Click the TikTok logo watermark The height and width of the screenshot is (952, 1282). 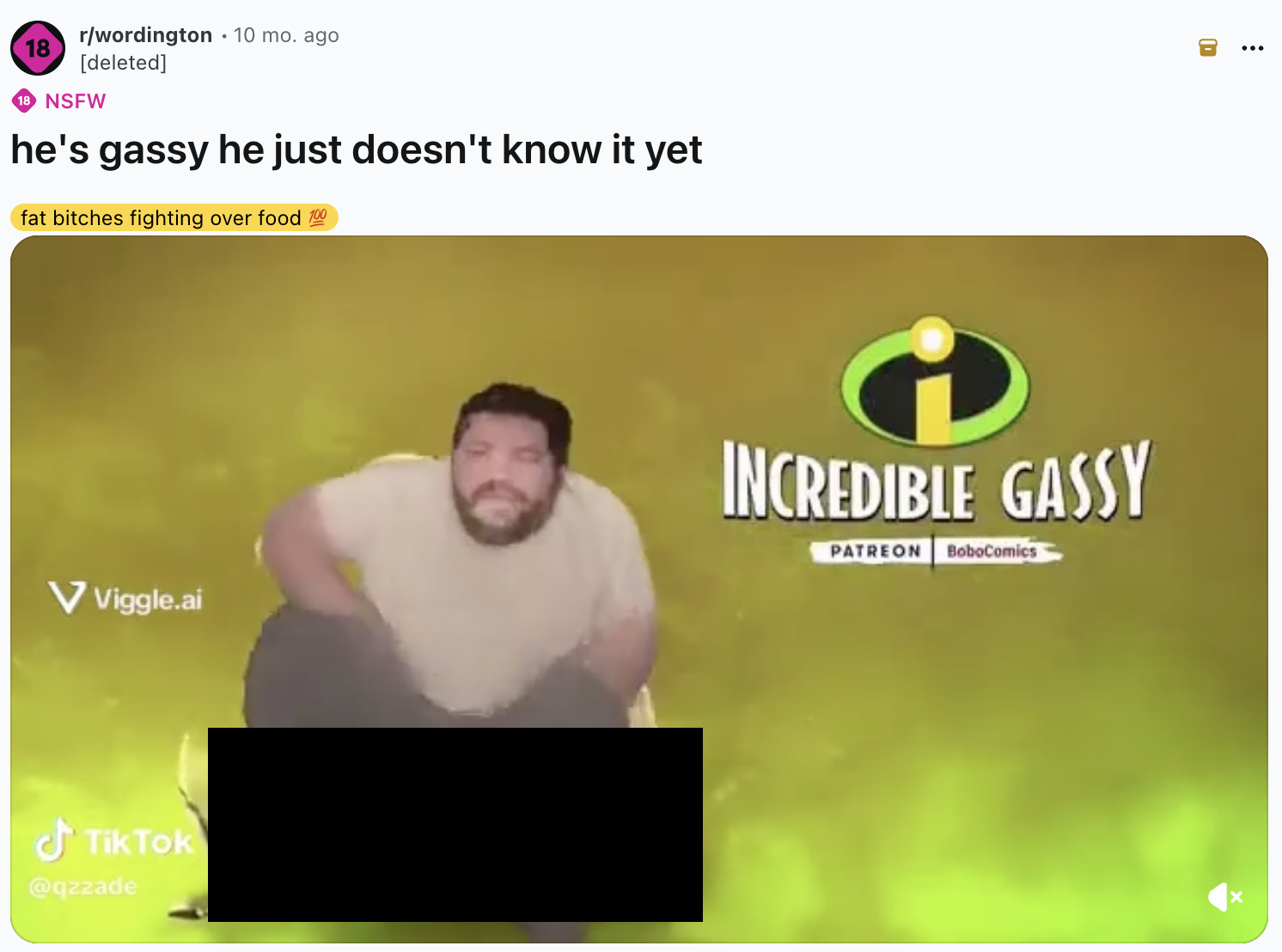tap(114, 841)
